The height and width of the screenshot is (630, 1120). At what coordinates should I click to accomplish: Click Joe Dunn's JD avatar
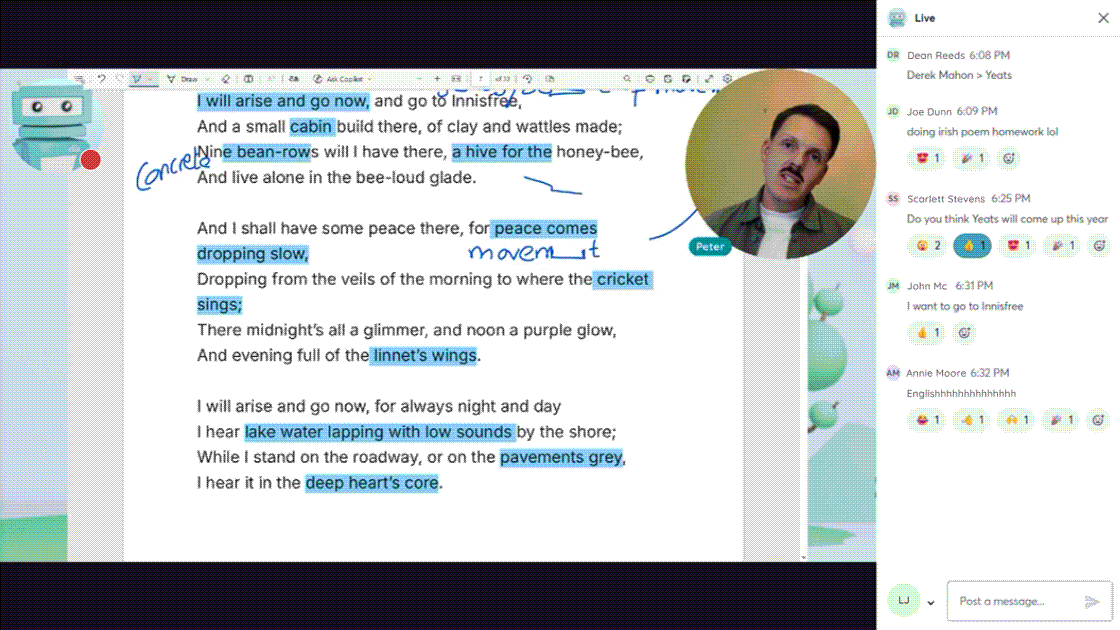tap(893, 111)
